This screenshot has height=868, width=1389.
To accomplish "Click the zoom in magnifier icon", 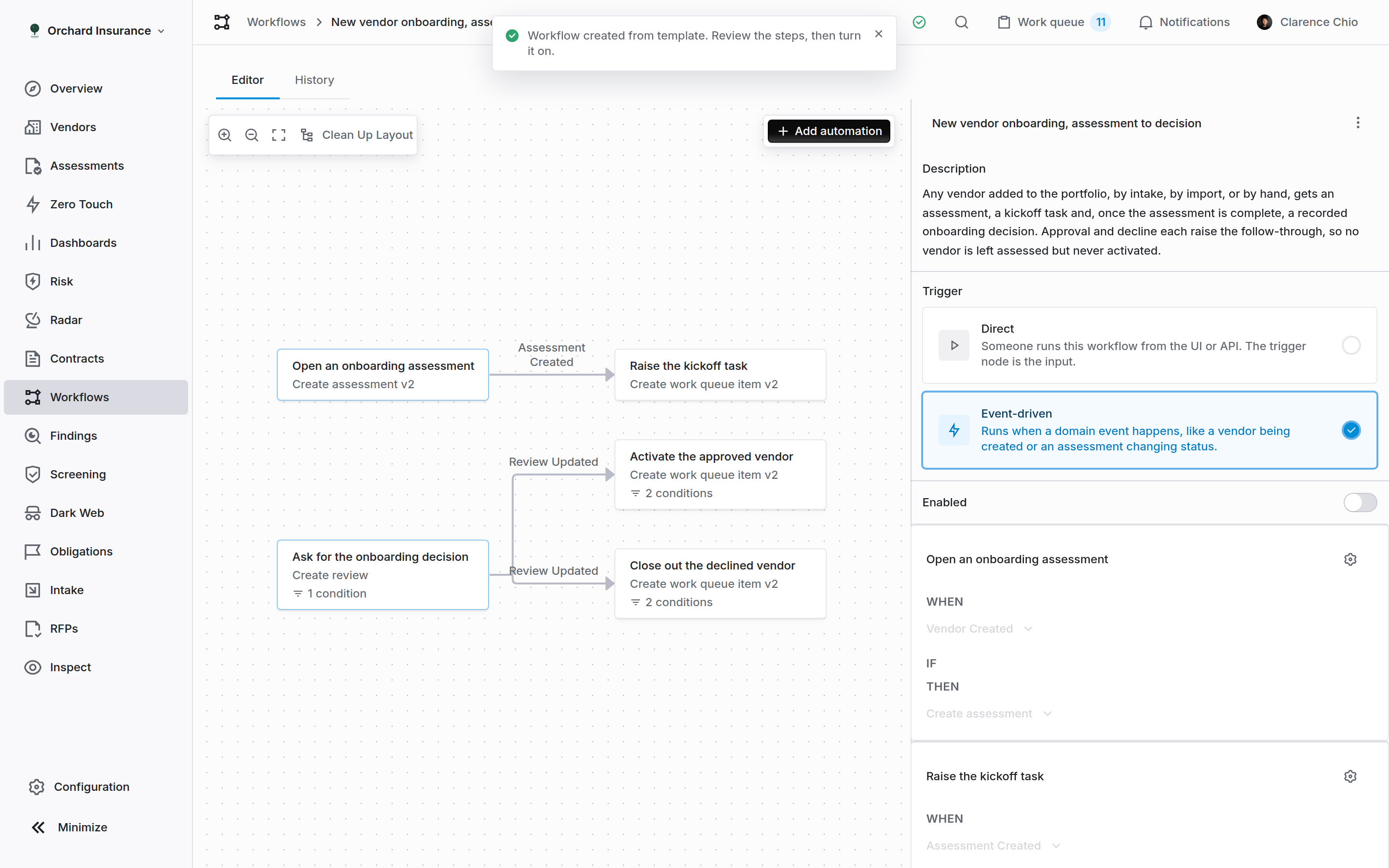I will pyautogui.click(x=224, y=135).
